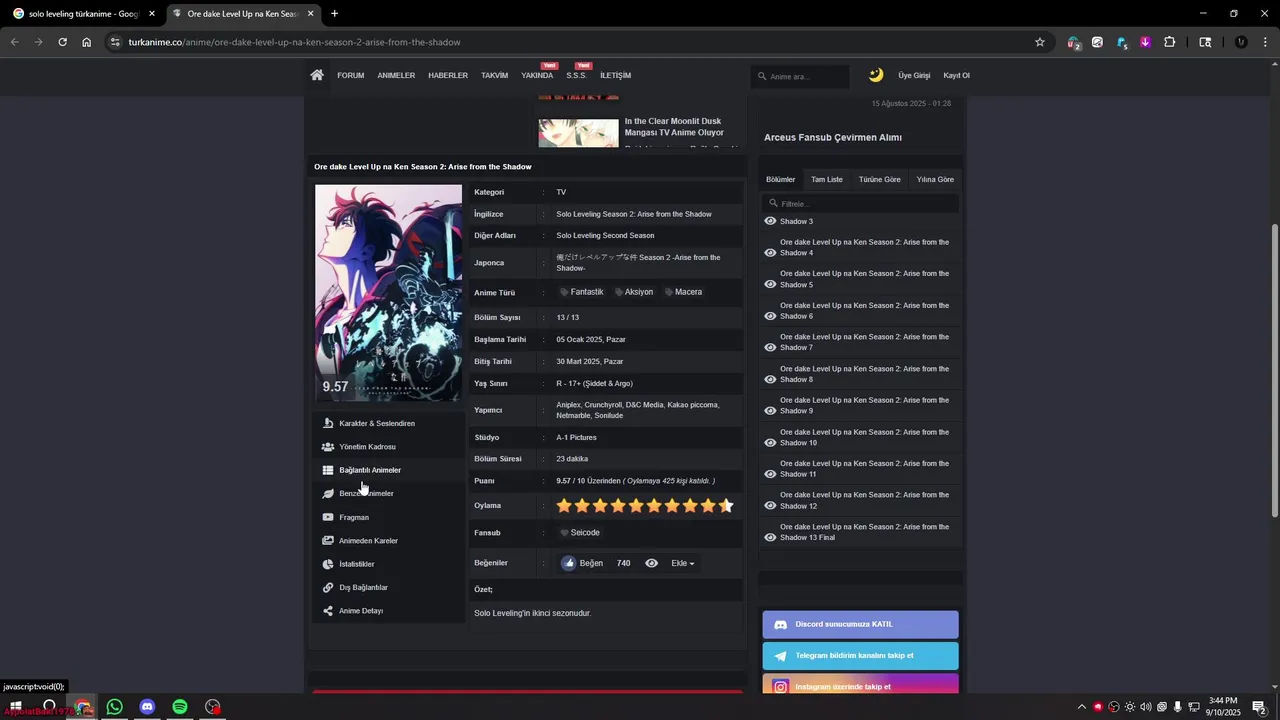
Task: Switch to the Tam Liste tab
Action: (826, 179)
